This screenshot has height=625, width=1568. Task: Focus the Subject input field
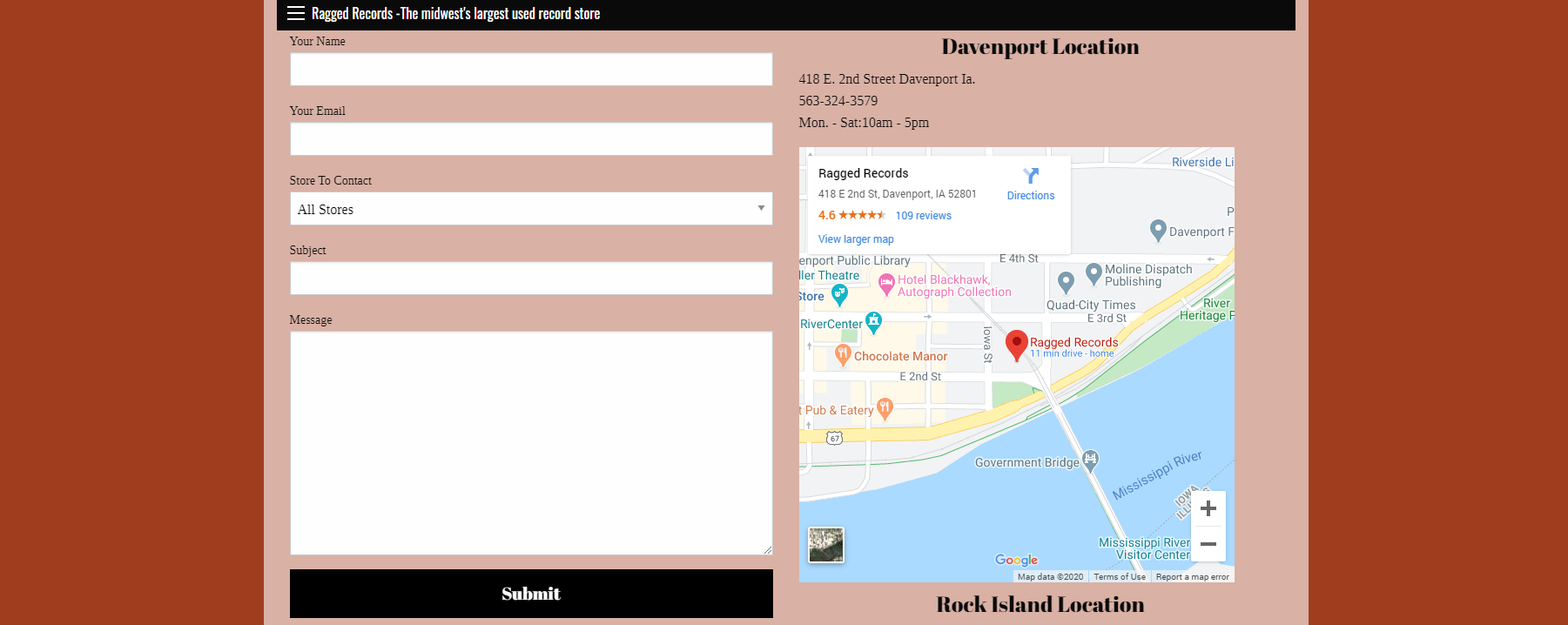point(531,279)
